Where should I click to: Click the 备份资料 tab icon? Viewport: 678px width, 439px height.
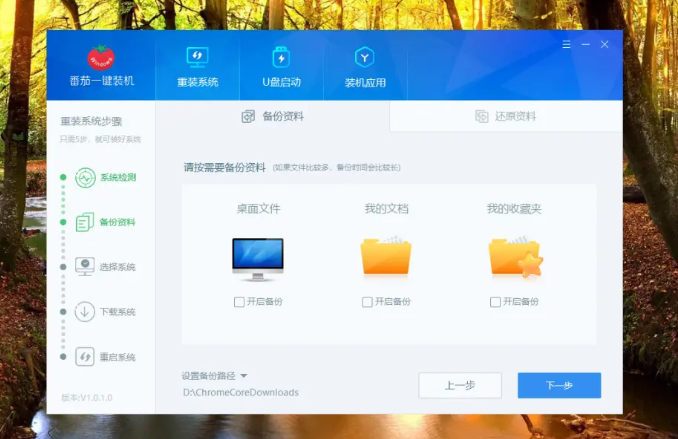pyautogui.click(x=248, y=116)
